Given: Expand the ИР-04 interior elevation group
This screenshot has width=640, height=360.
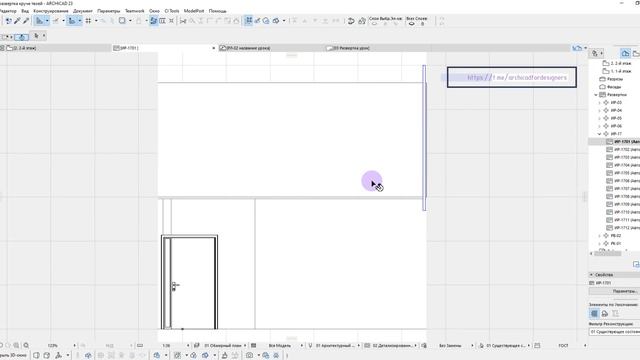Looking at the screenshot, I should click(600, 111).
